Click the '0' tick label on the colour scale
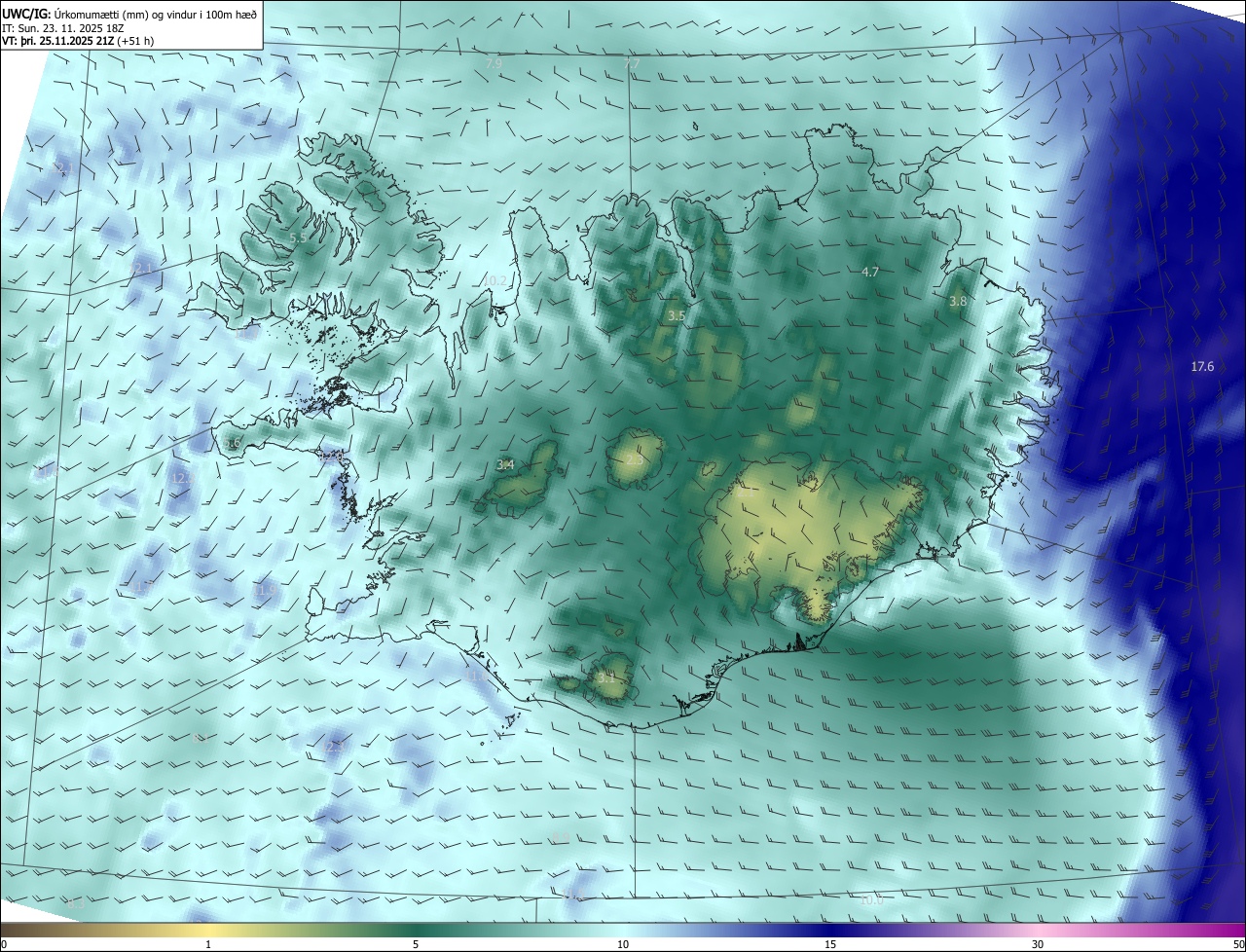This screenshot has width=1246, height=952. coord(4,944)
